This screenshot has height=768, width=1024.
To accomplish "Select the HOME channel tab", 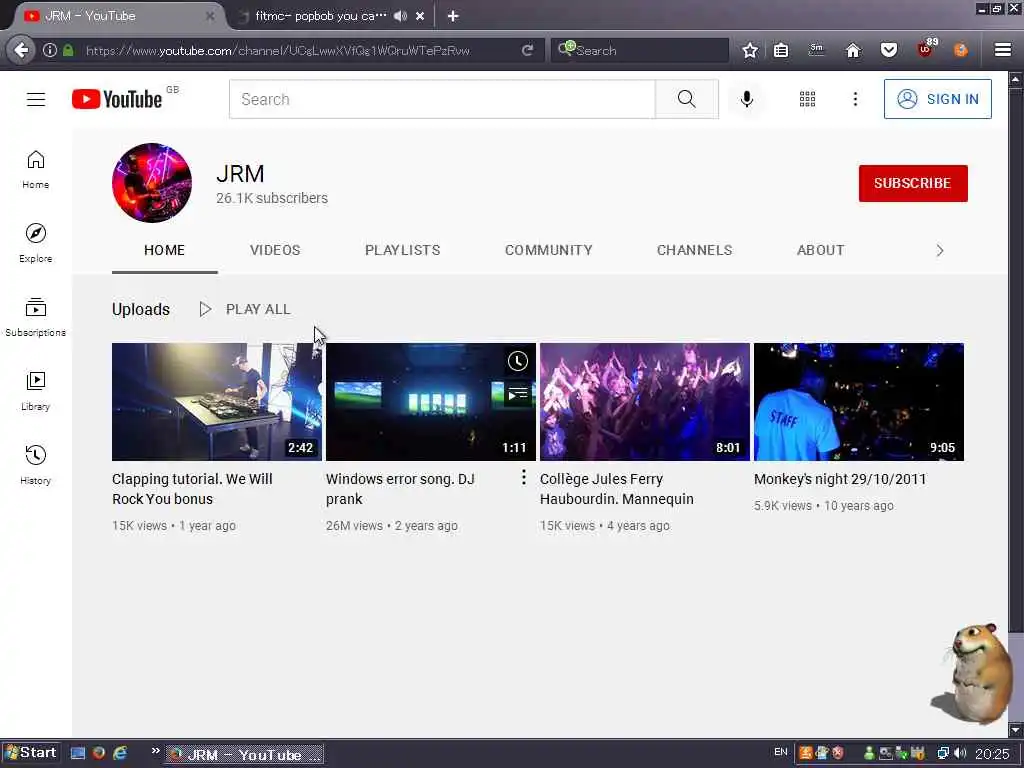I will [x=165, y=250].
